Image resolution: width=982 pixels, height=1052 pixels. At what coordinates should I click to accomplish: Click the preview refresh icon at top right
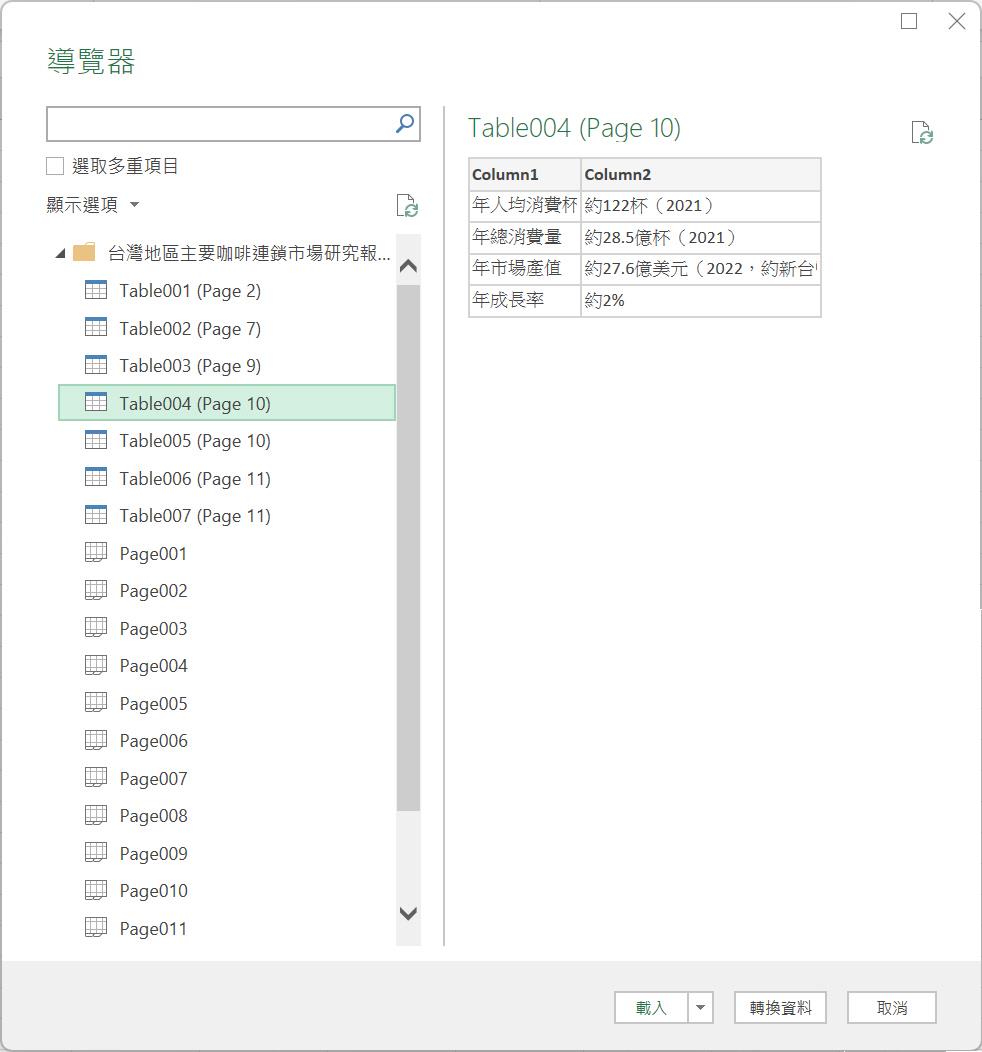coord(921,133)
